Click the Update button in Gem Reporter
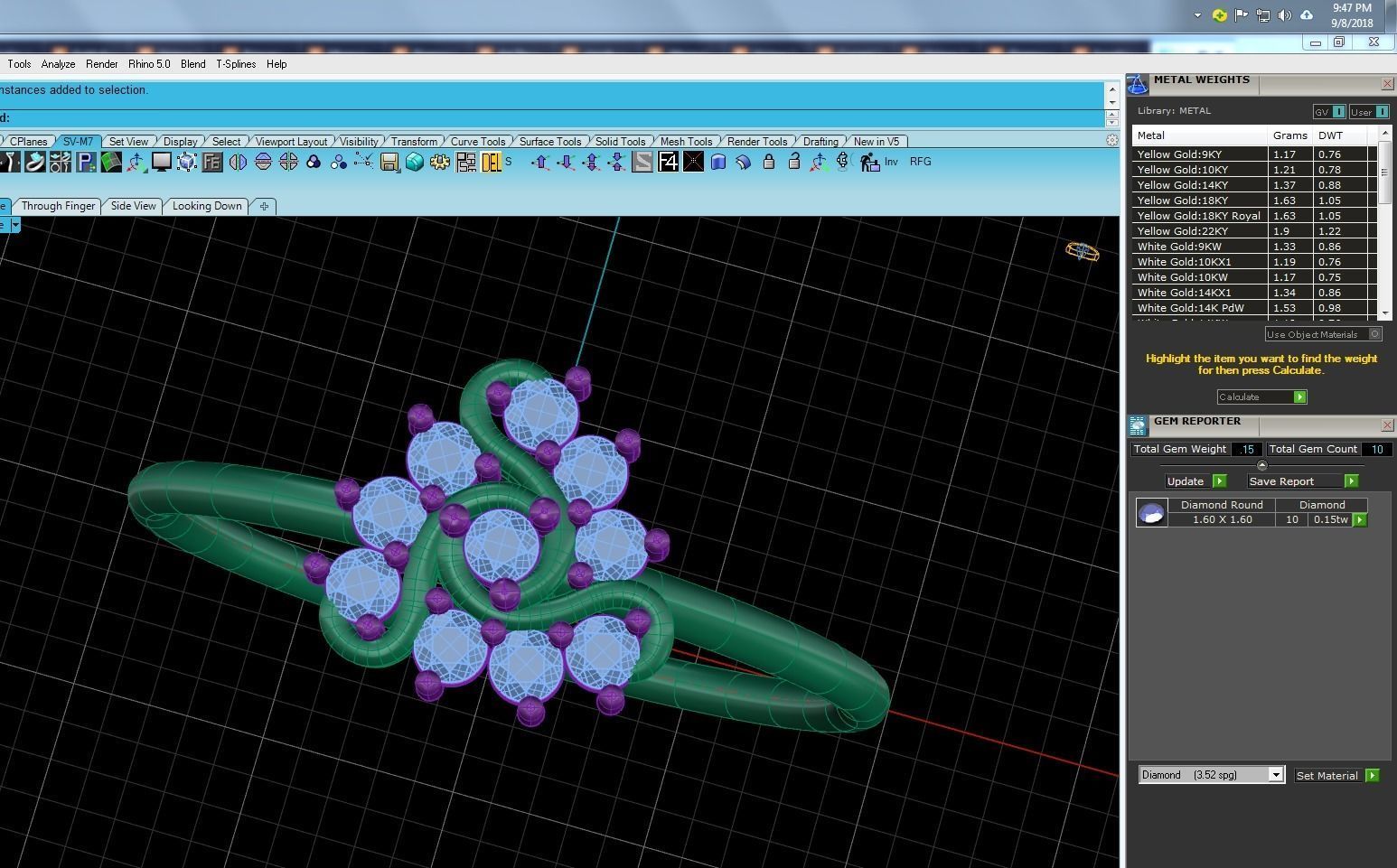This screenshot has width=1397, height=868. pos(1195,481)
